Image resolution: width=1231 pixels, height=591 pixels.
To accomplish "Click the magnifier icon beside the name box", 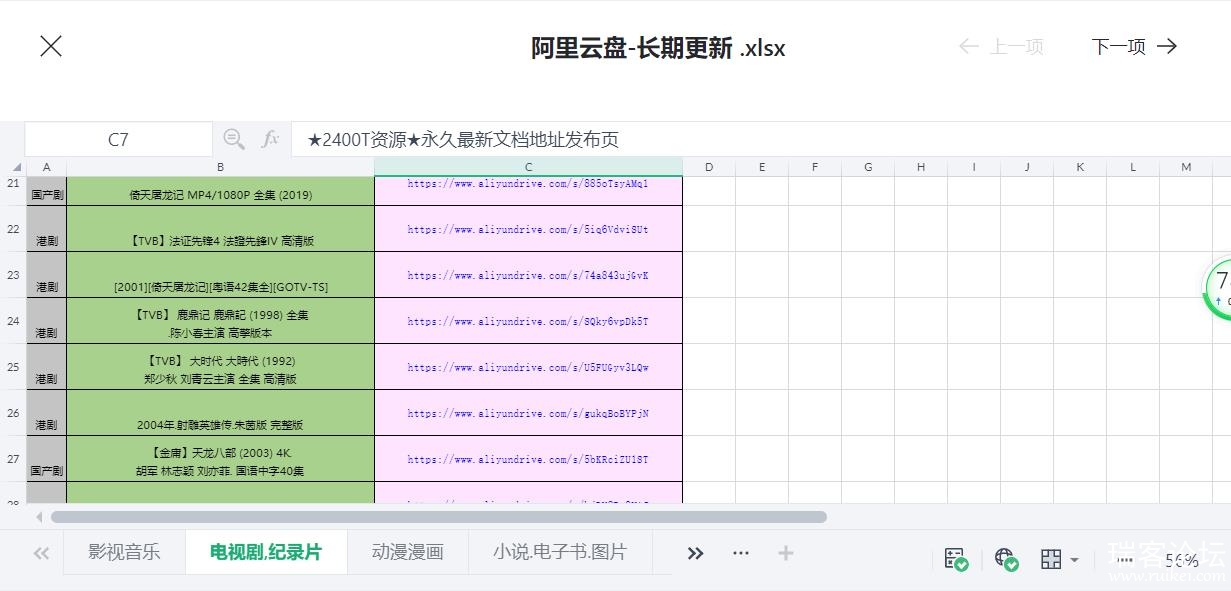I will click(x=233, y=139).
